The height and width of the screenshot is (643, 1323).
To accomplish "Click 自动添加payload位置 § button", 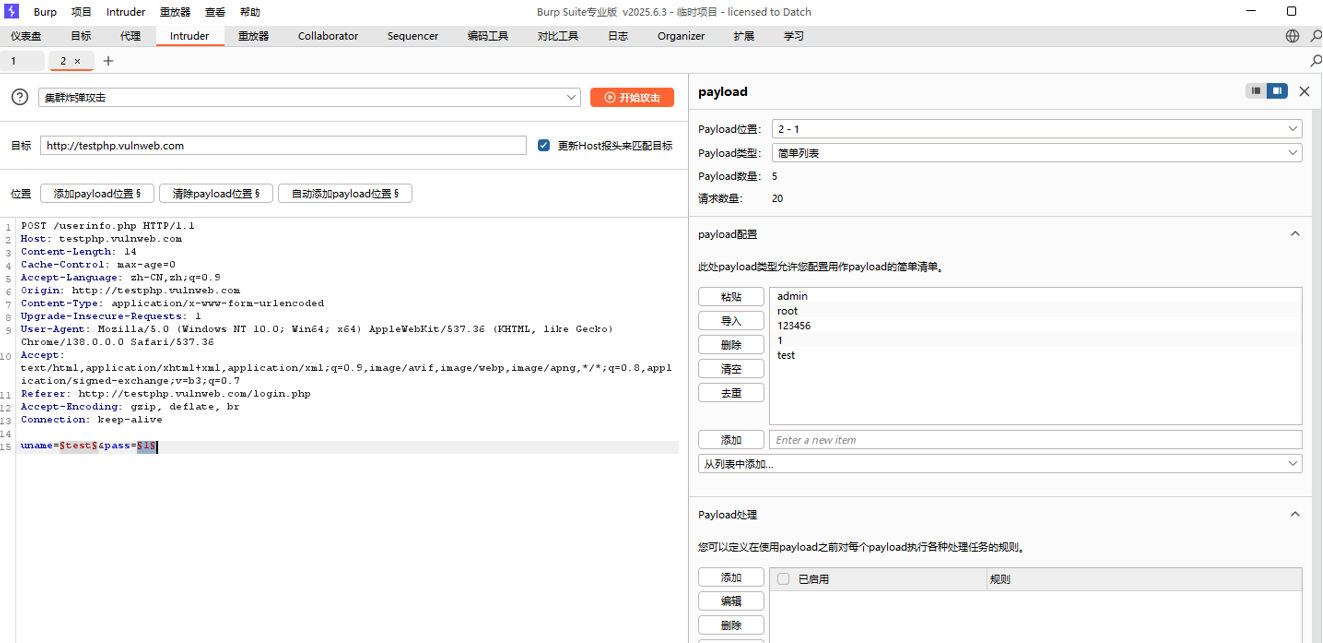I will pos(345,194).
